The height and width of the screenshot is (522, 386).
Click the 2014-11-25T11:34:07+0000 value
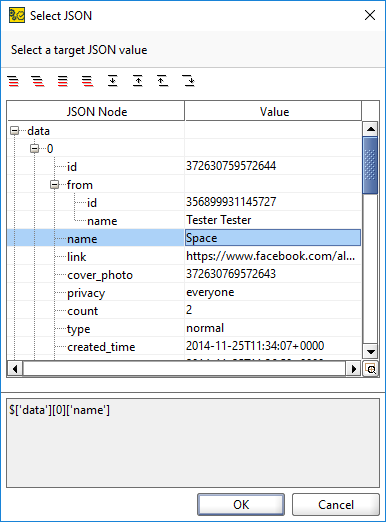pyautogui.click(x=255, y=346)
